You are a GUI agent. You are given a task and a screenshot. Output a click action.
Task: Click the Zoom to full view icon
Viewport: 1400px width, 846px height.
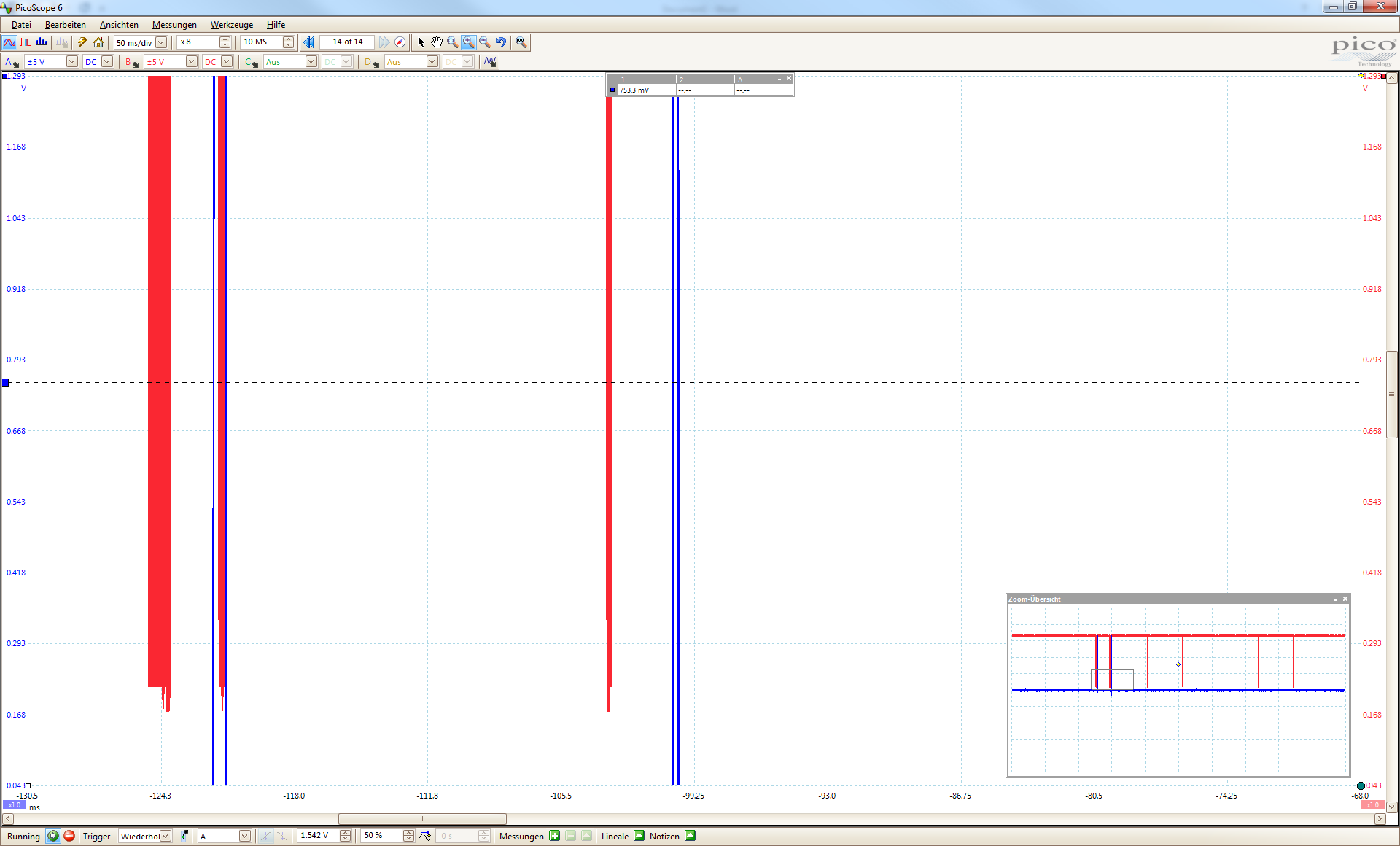[521, 42]
